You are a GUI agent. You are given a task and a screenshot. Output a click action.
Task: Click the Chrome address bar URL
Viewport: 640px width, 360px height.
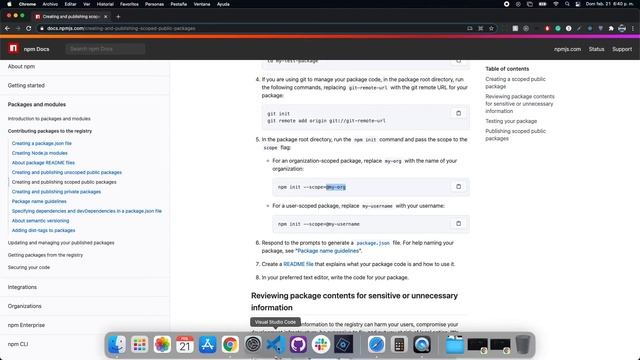click(121, 28)
